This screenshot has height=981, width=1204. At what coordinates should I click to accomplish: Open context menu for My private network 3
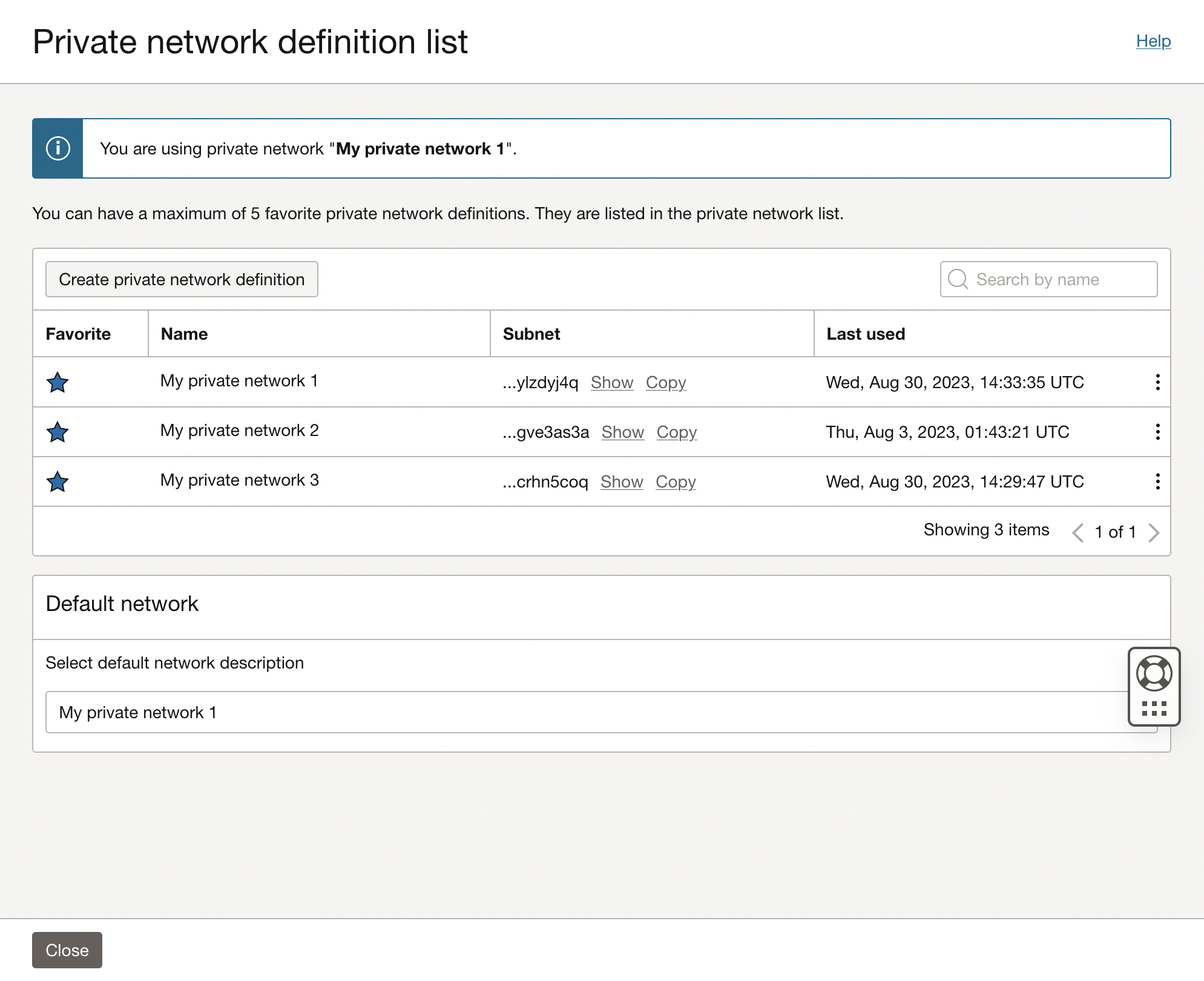click(x=1156, y=481)
